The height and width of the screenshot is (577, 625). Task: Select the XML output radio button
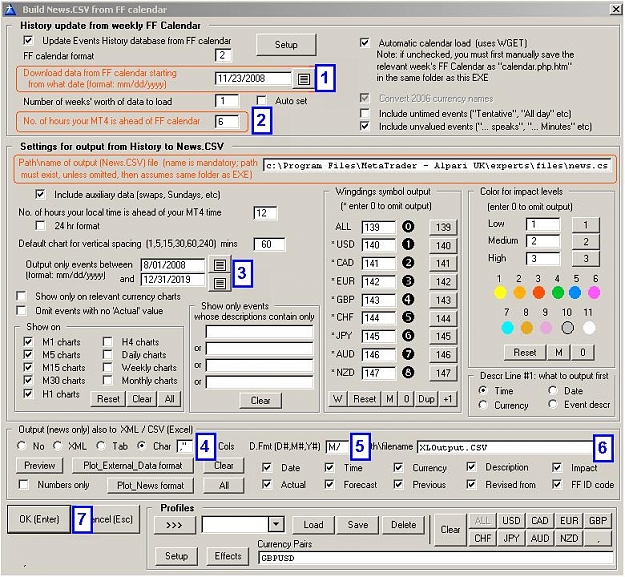coord(58,446)
